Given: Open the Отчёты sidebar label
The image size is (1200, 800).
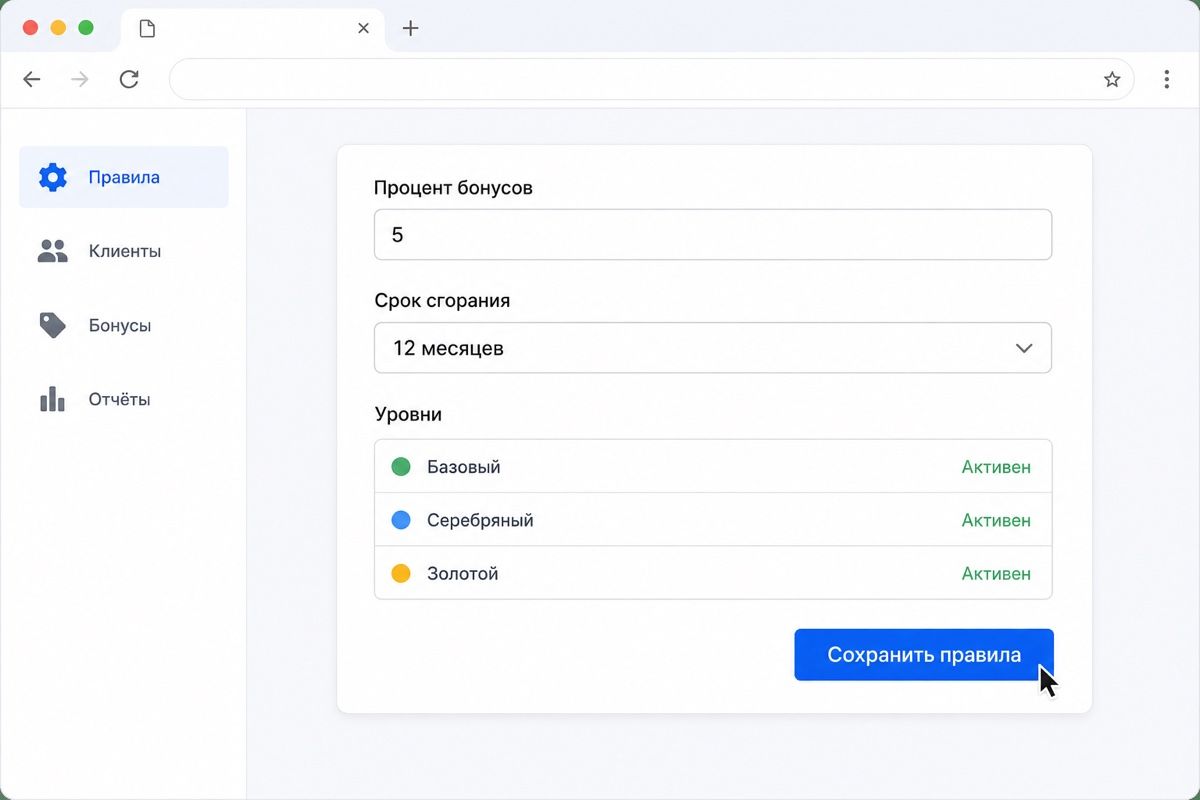Looking at the screenshot, I should [x=119, y=399].
